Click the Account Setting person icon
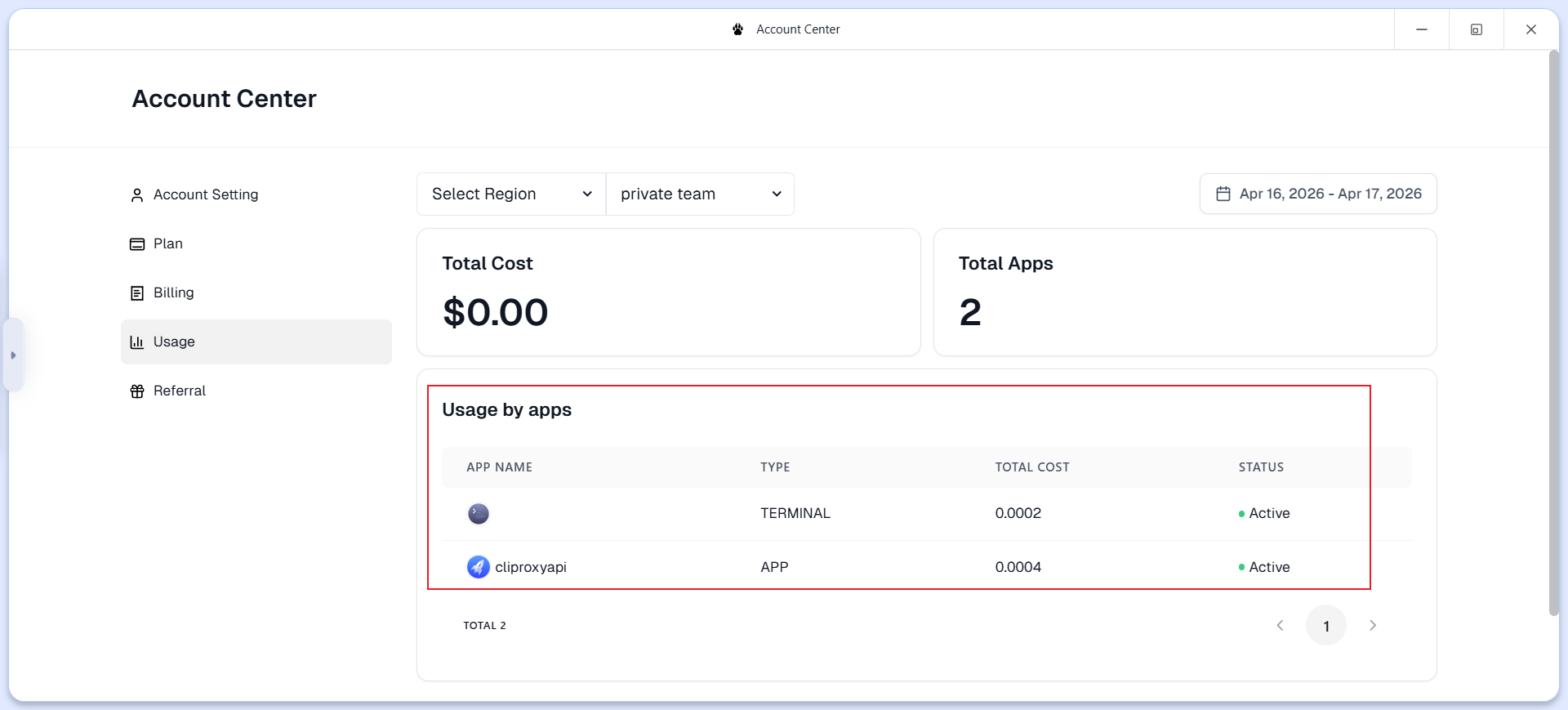1568x710 pixels. [137, 195]
